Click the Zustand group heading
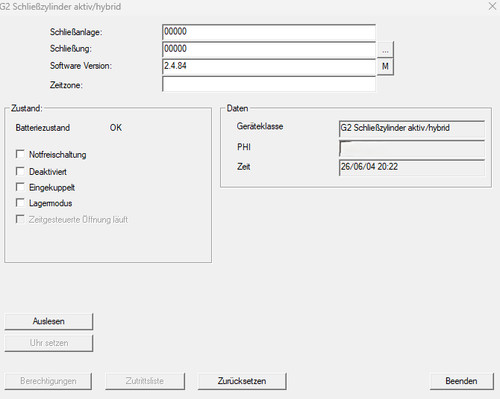The height and width of the screenshot is (399, 500). (27, 108)
